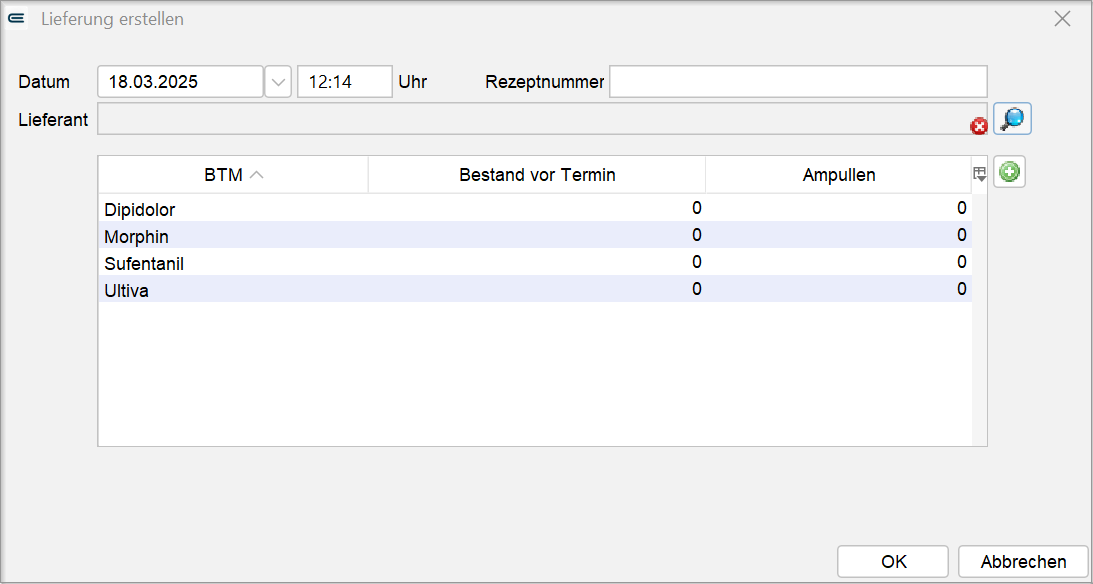
Task: Clear Lieferant with the red X icon
Action: [979, 126]
